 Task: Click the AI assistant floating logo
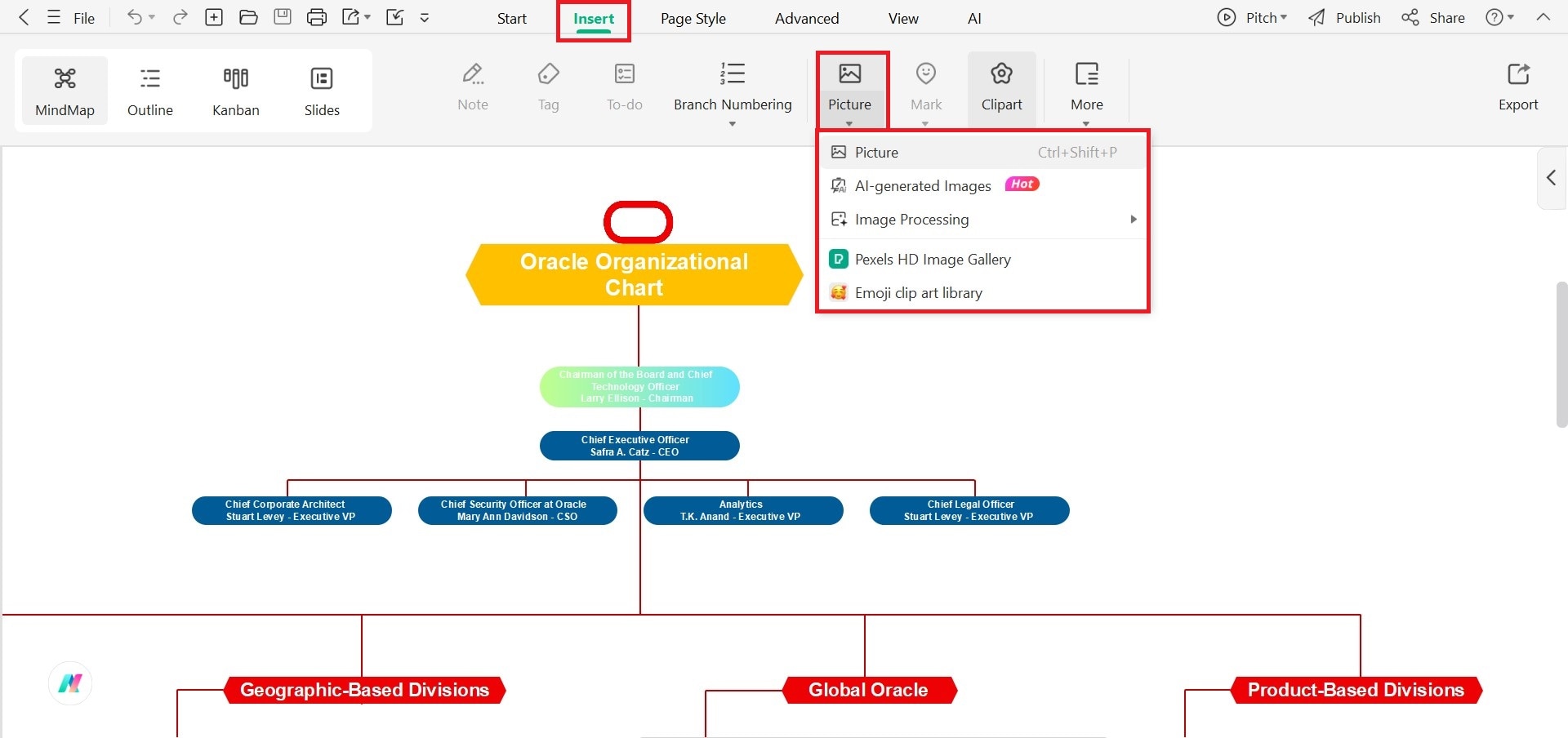70,683
